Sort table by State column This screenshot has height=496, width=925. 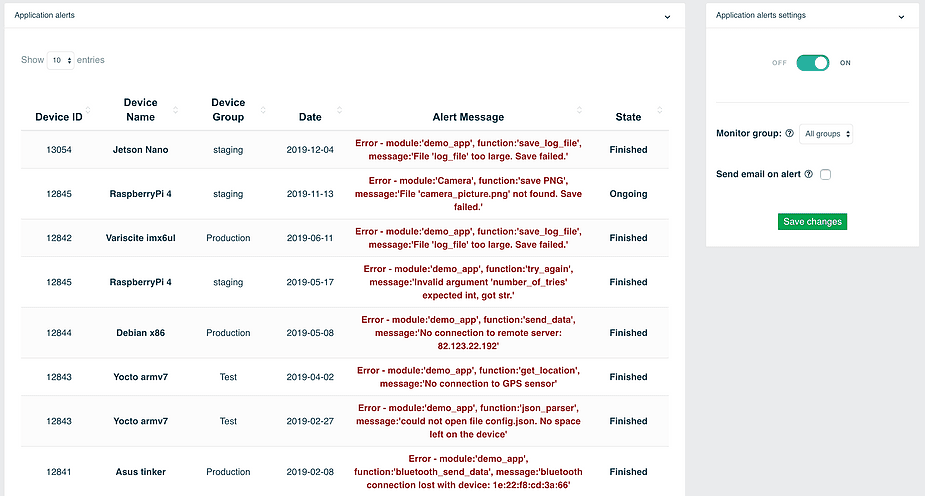628,117
